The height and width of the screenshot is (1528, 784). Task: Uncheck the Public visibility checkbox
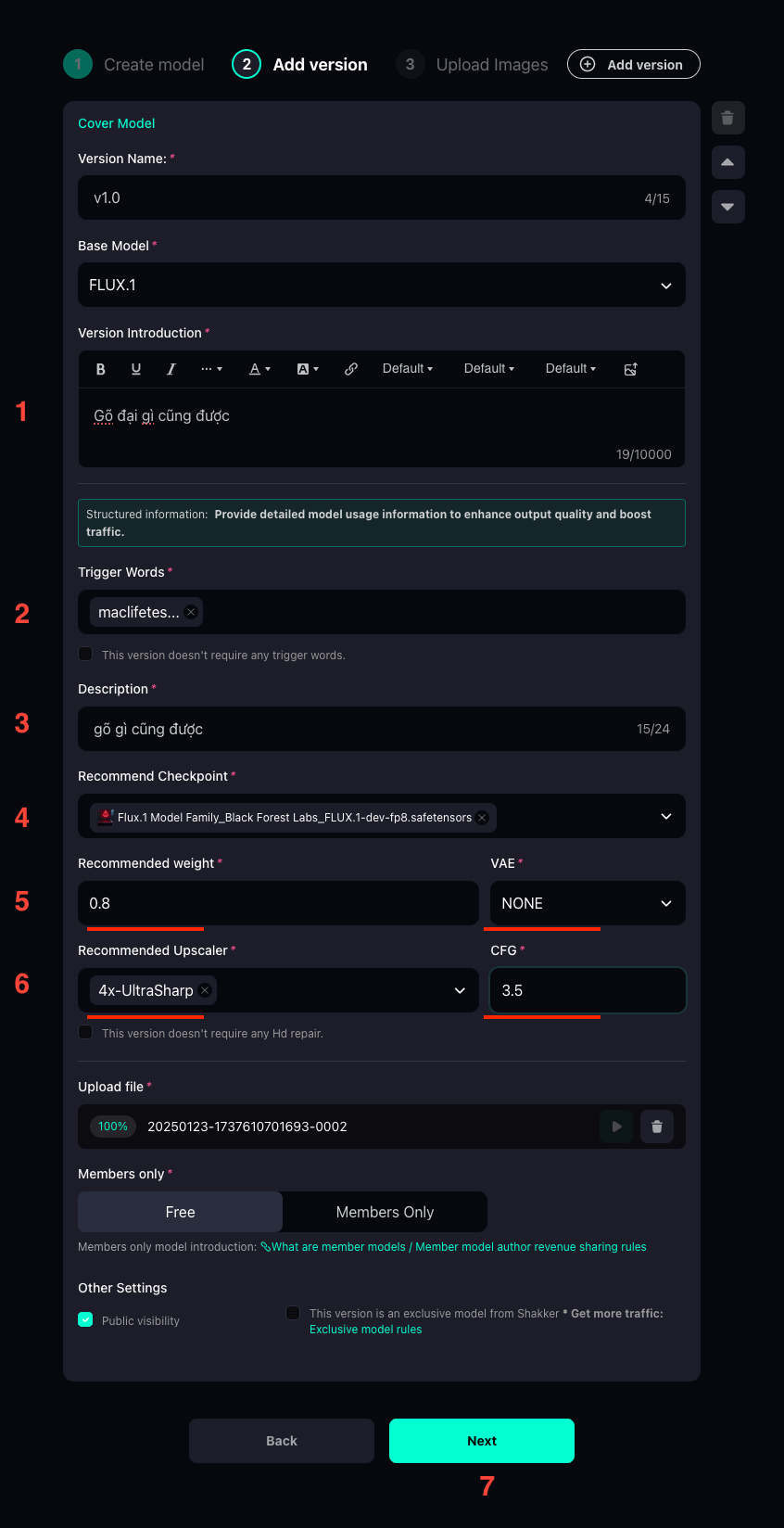click(x=86, y=1320)
